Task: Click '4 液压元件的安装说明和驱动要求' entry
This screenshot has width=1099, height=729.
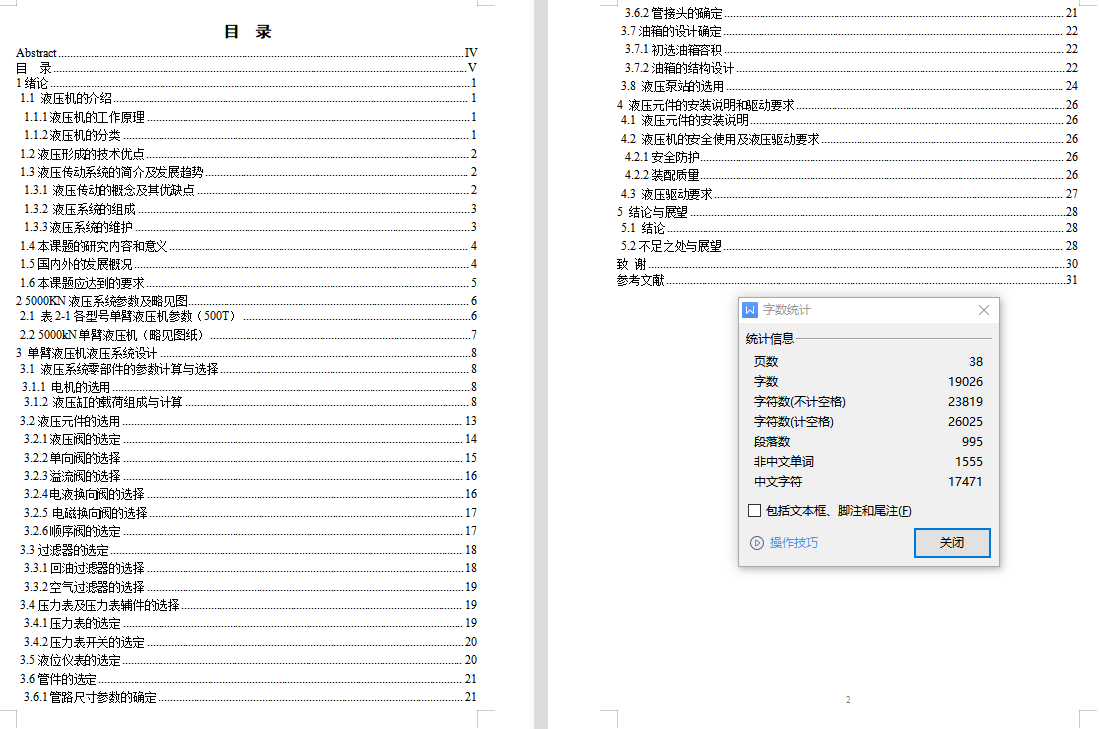Action: pos(847,105)
